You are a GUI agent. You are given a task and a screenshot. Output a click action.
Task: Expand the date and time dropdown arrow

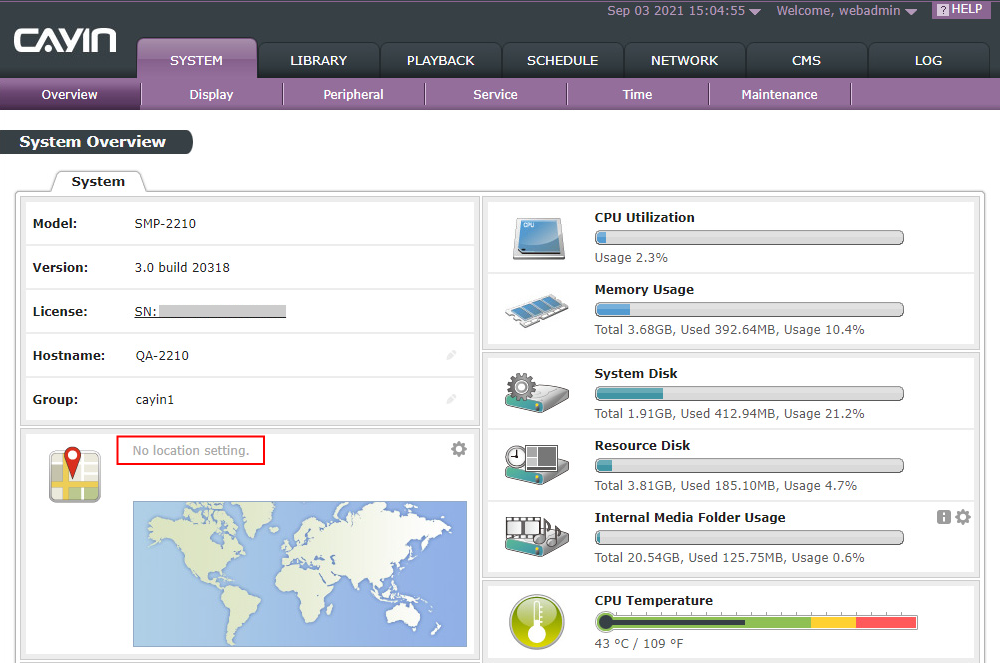[x=755, y=11]
